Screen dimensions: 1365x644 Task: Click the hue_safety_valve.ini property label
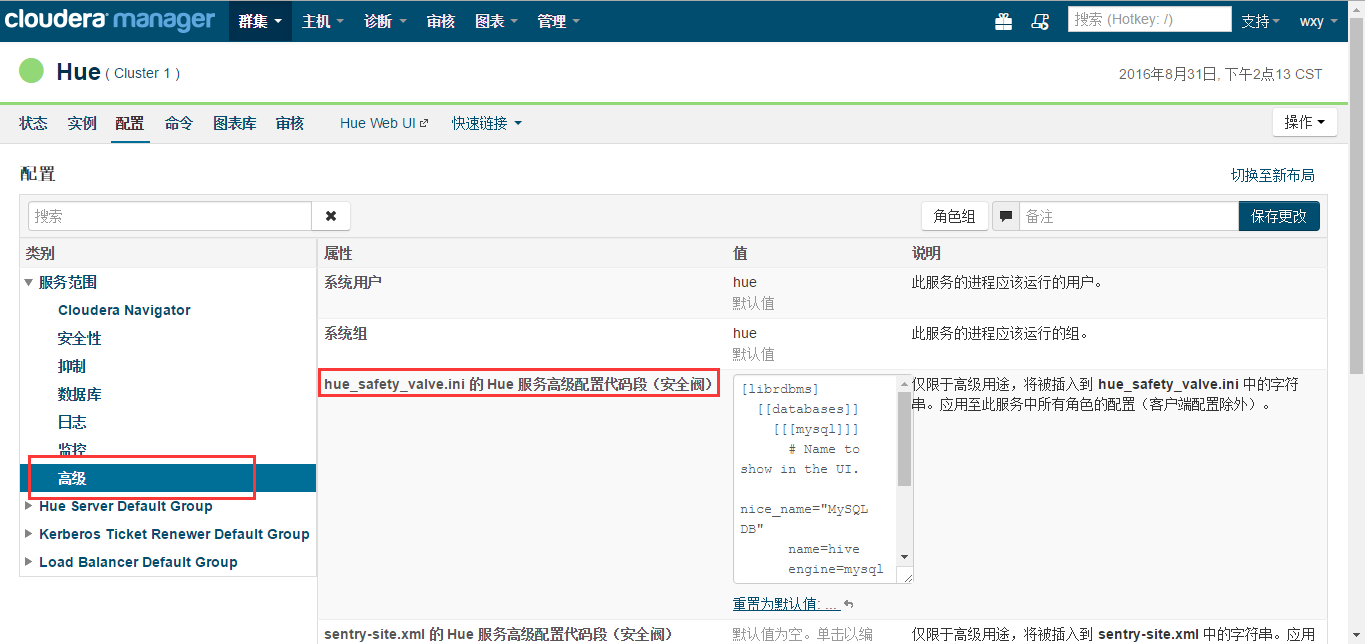(x=520, y=384)
